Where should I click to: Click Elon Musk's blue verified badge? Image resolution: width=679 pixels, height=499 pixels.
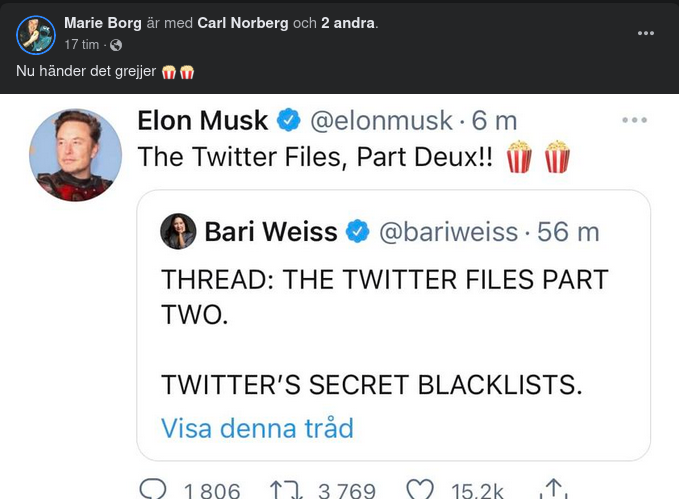pyautogui.click(x=289, y=121)
